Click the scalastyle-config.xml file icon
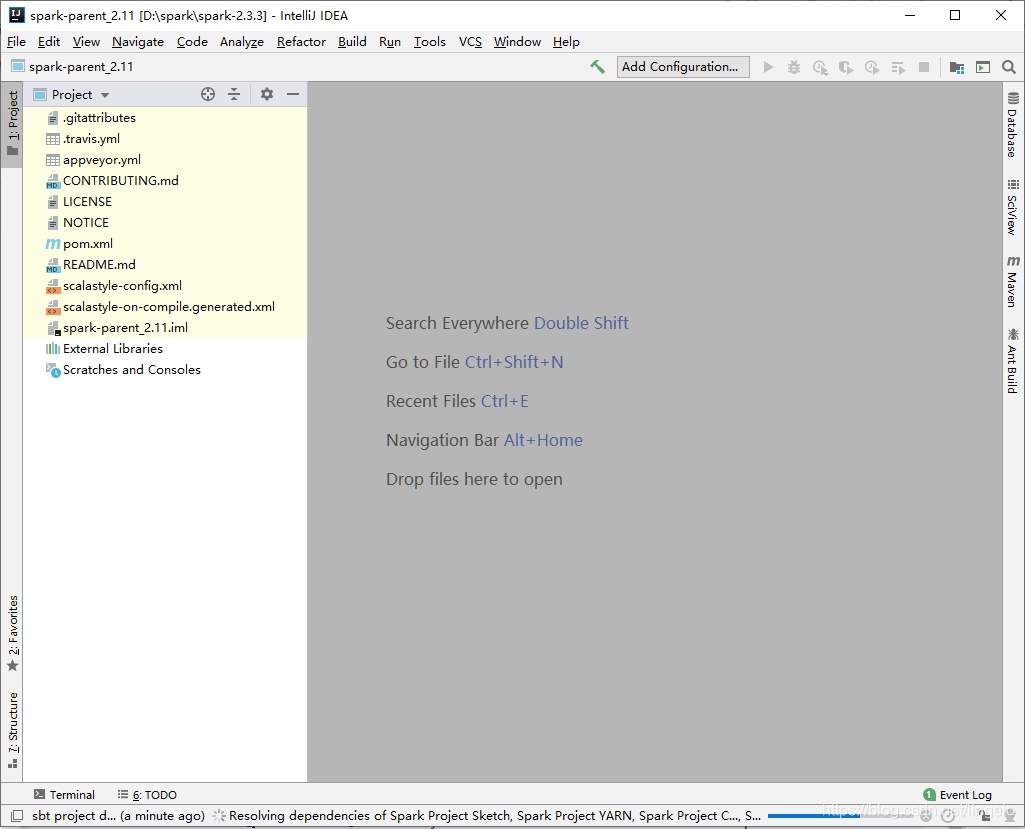The height and width of the screenshot is (829, 1025). (53, 286)
